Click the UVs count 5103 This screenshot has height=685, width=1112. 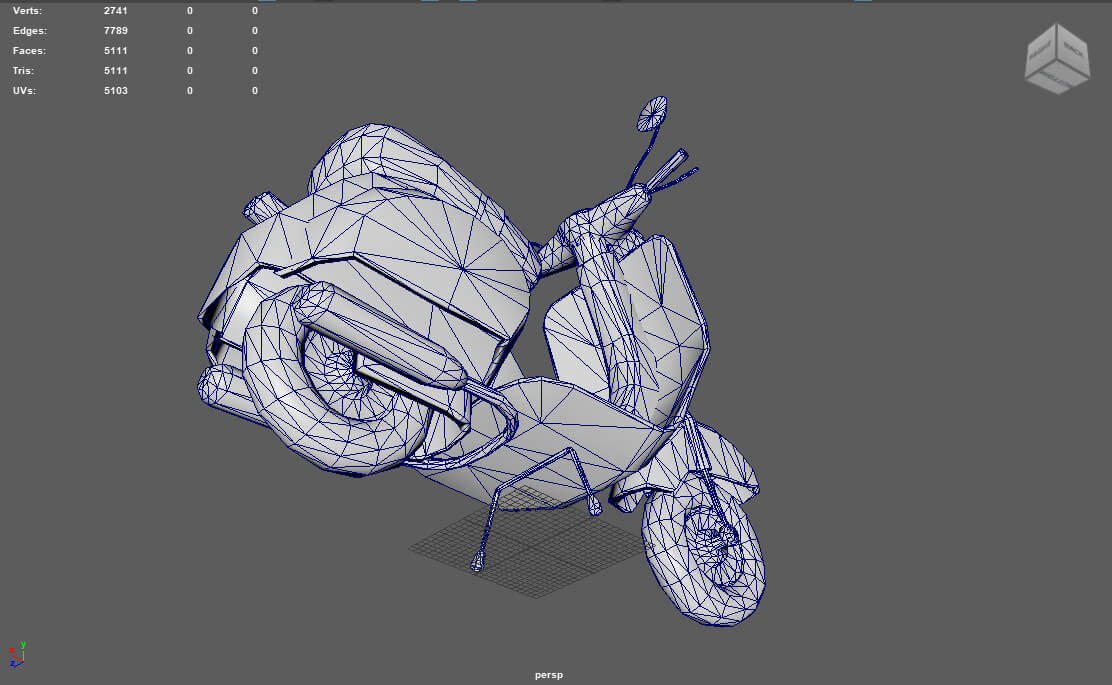pyautogui.click(x=116, y=90)
